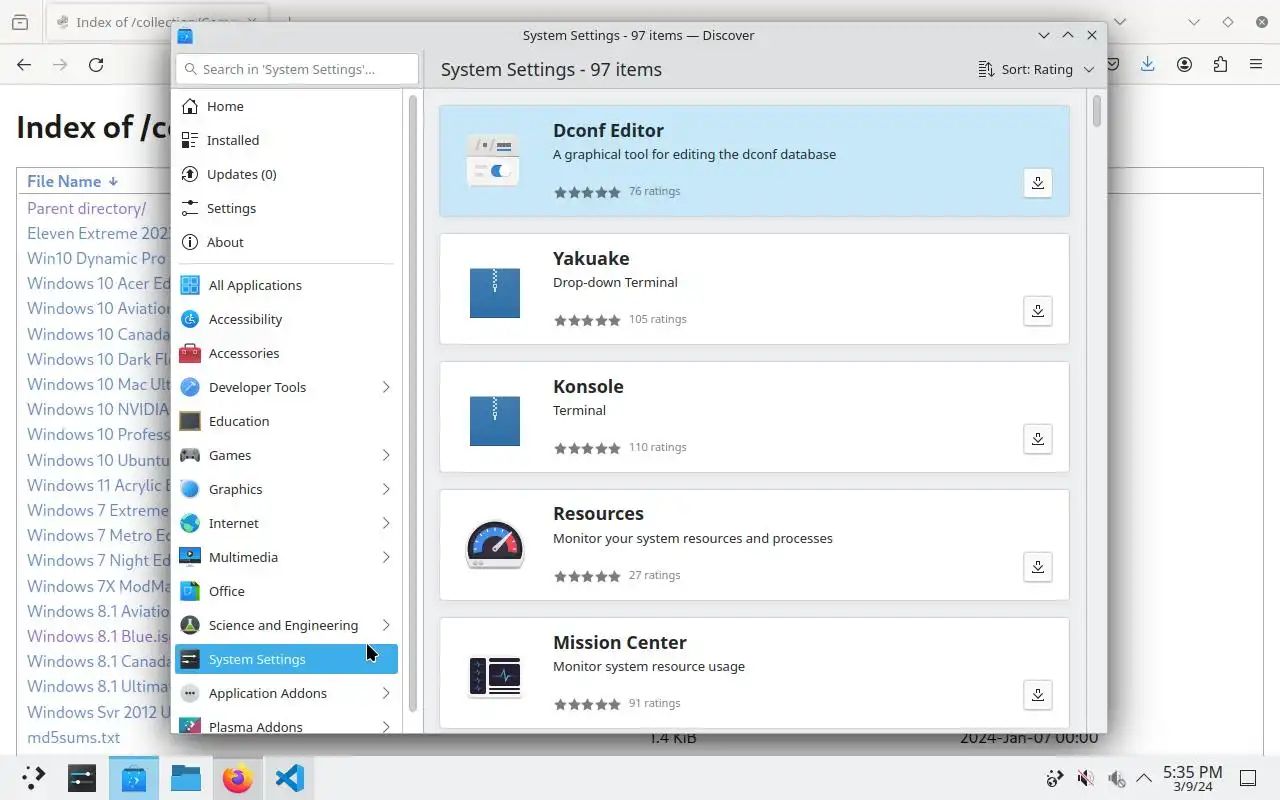Viewport: 1280px width, 800px height.
Task: Open the Konsole app card title
Action: click(588, 386)
